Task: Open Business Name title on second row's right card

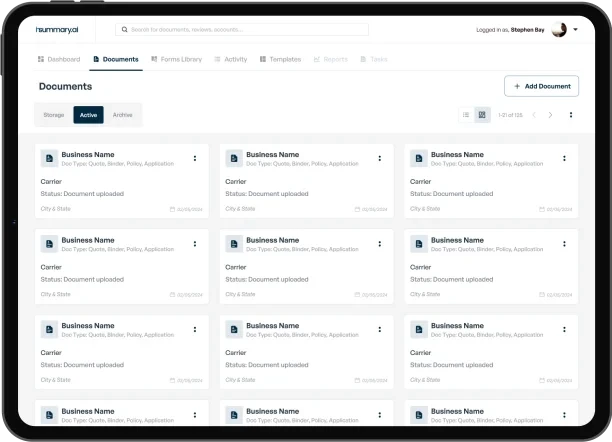Action: (x=457, y=240)
